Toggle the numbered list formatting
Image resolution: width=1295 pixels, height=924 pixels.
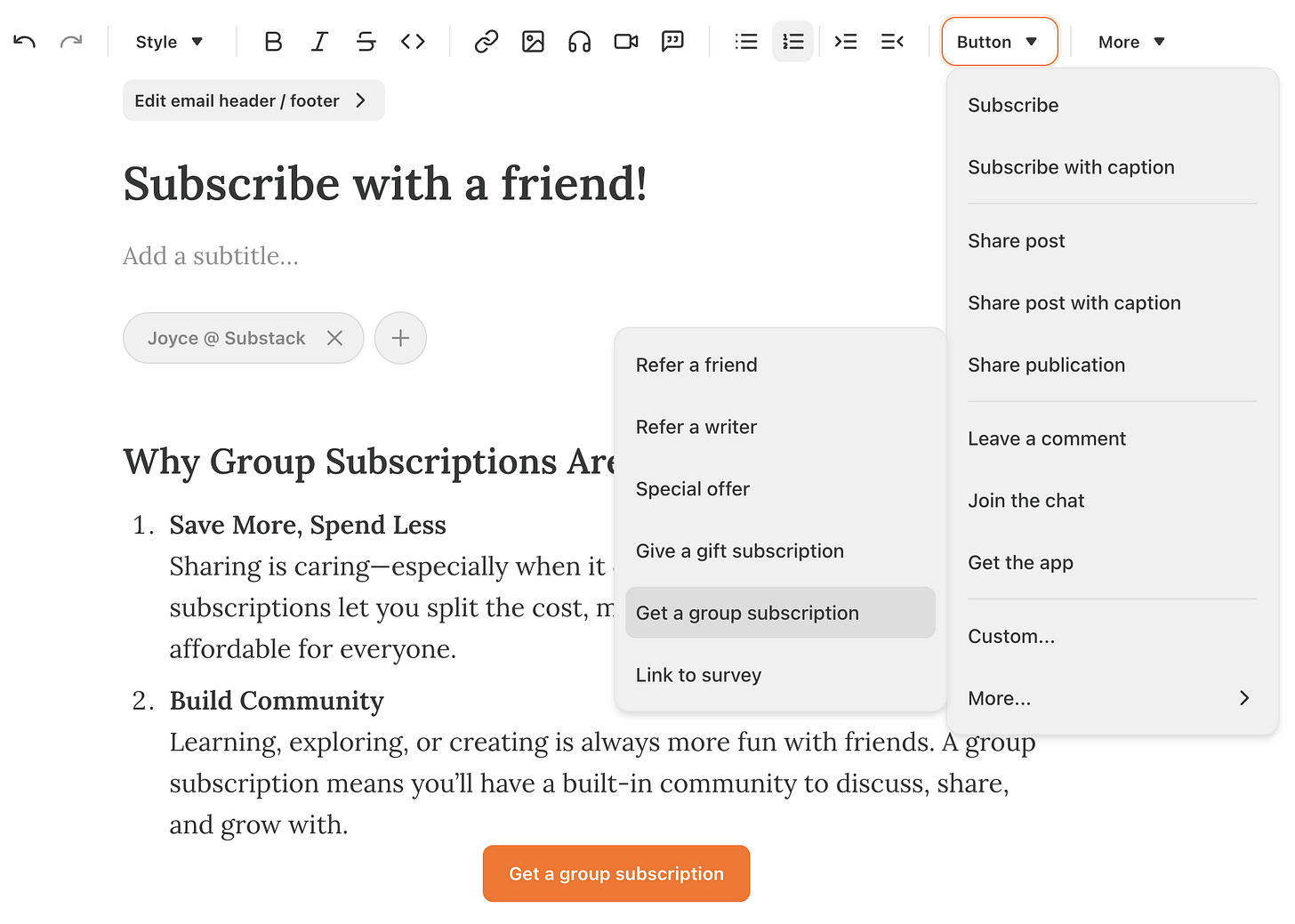click(x=792, y=41)
